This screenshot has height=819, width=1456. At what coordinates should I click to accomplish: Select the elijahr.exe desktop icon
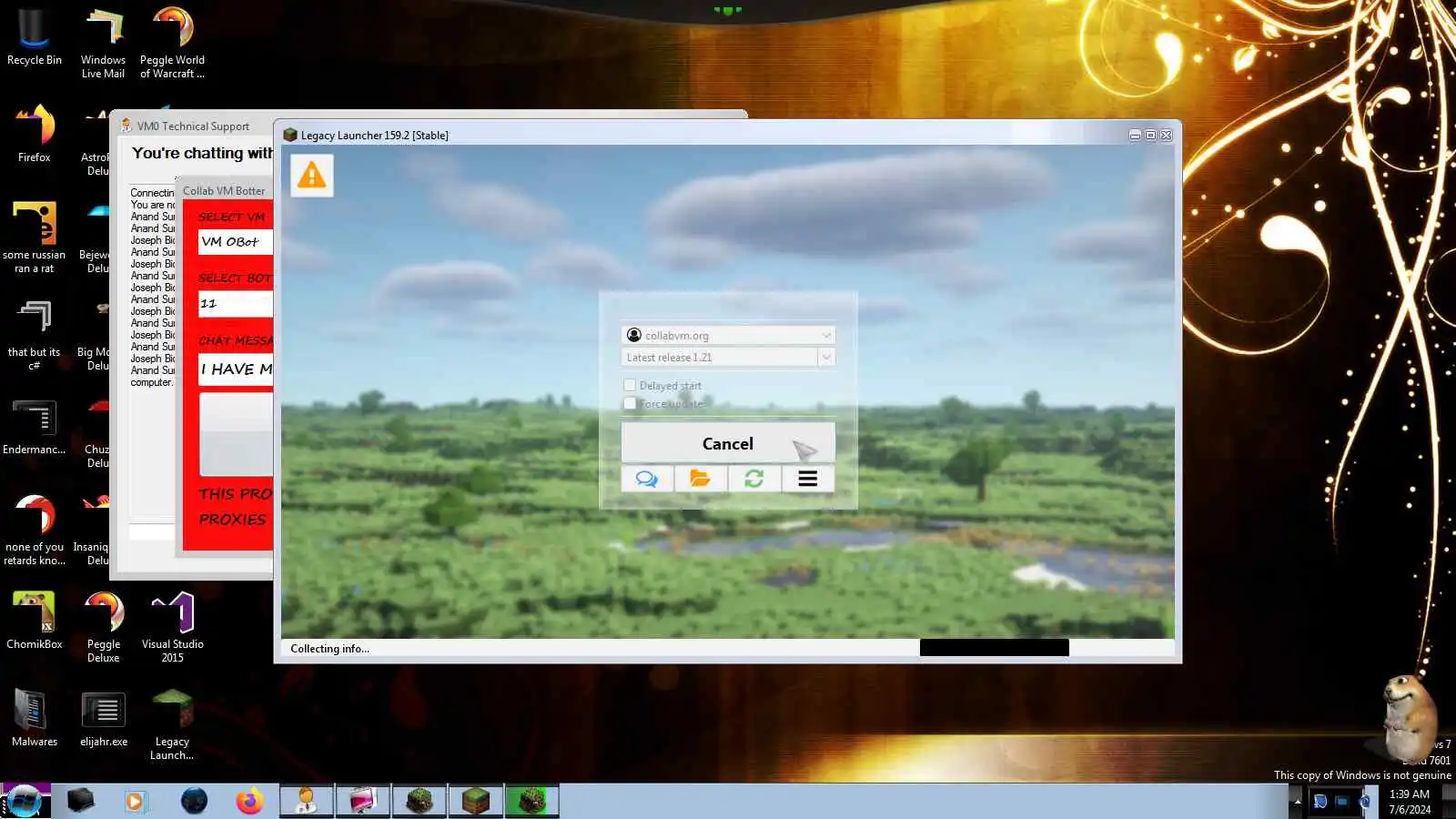(103, 718)
